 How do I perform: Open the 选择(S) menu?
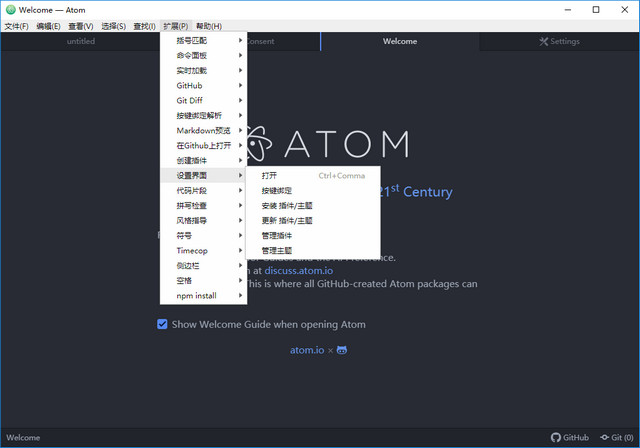[x=113, y=26]
